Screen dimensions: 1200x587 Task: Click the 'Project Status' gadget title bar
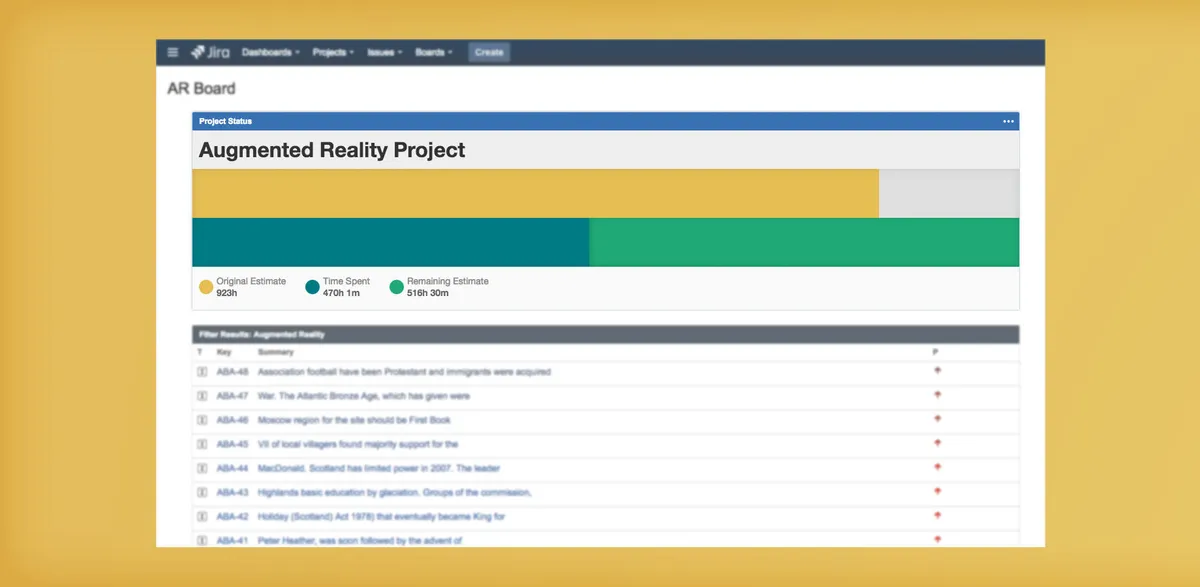point(606,121)
